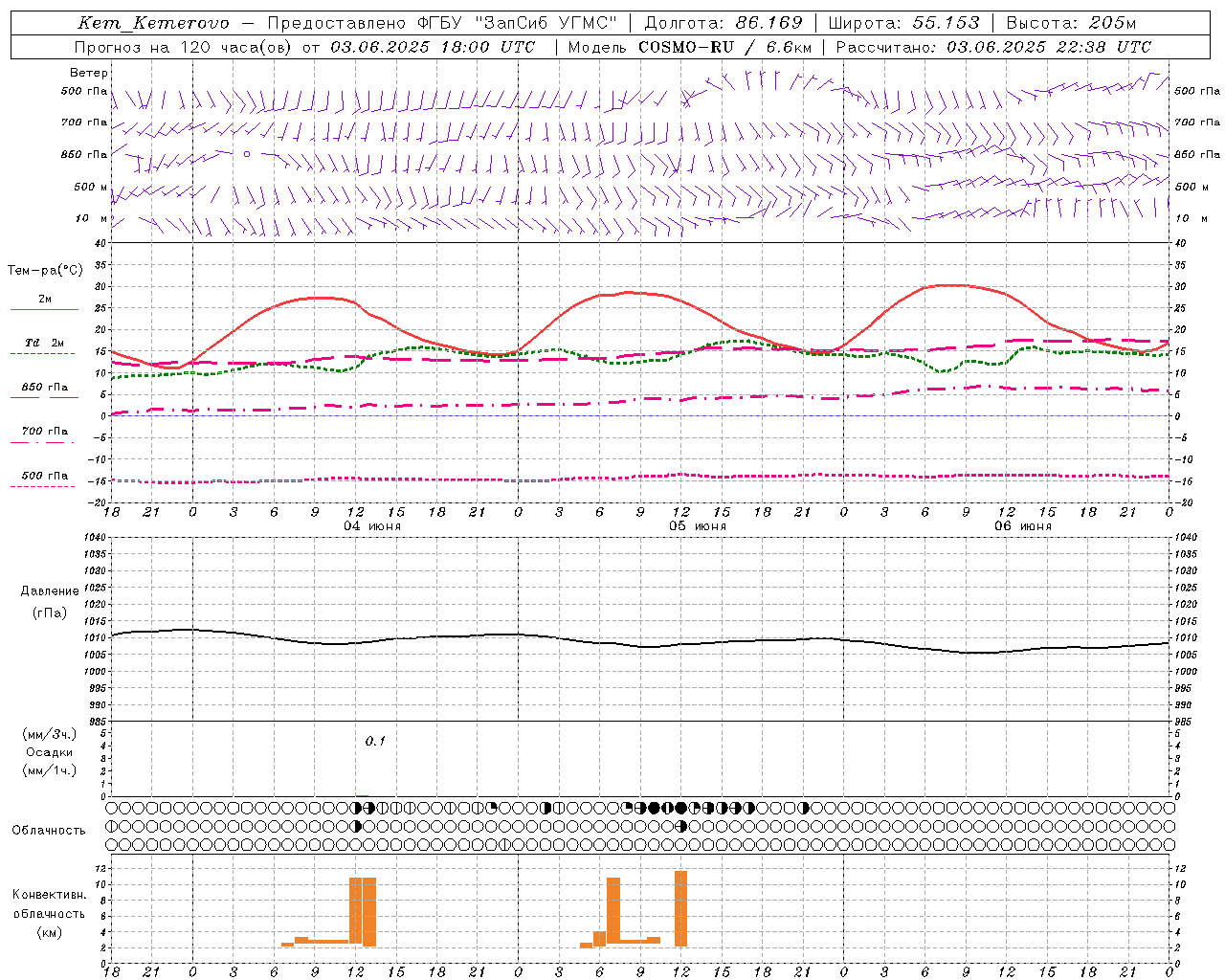Click the (мм/3ч.) precipitation unit label
Image resolution: width=1225 pixels, height=980 pixels.
coord(50,734)
